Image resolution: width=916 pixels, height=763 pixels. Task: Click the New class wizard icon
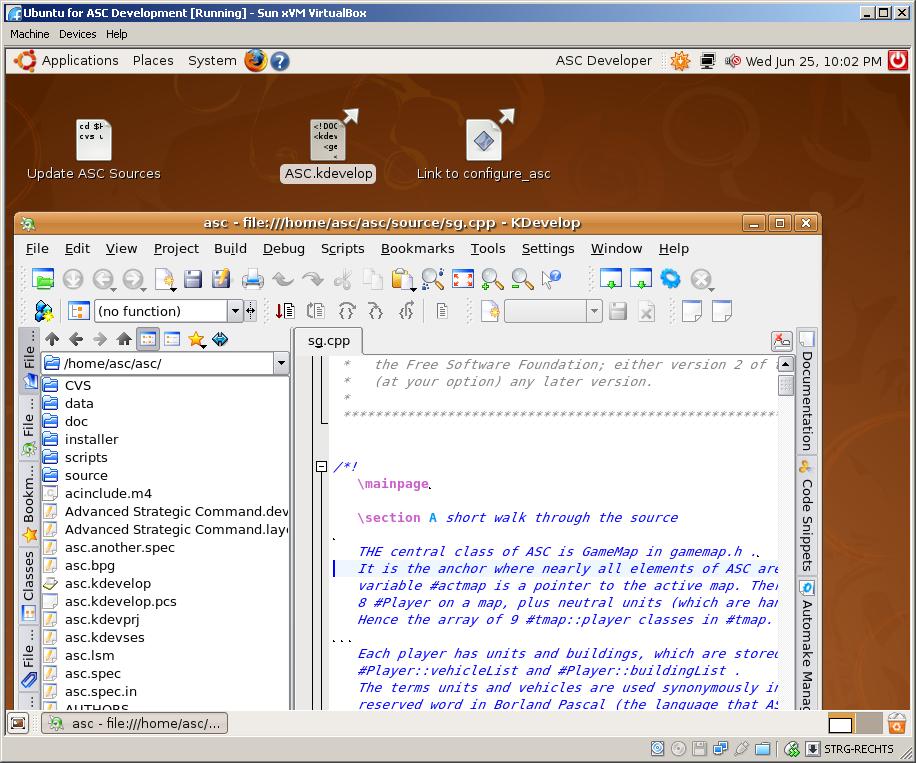44,311
